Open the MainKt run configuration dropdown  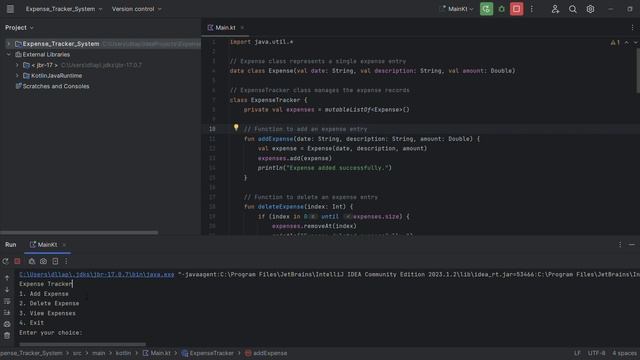tap(457, 9)
